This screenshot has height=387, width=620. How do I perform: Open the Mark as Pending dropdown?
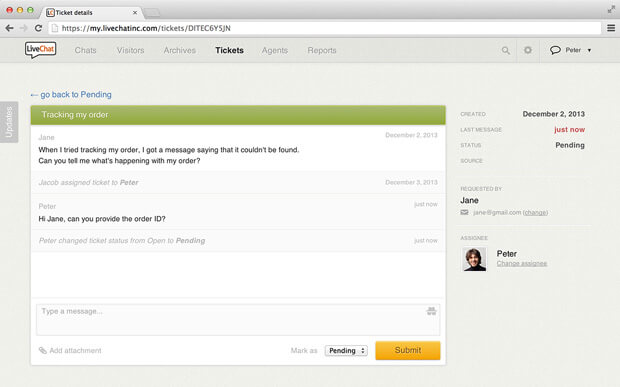click(346, 351)
